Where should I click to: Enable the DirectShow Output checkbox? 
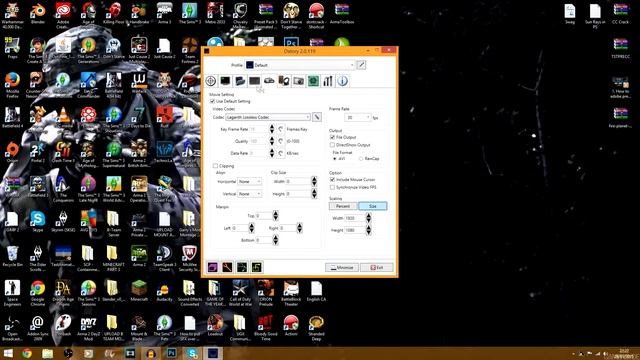pos(332,145)
